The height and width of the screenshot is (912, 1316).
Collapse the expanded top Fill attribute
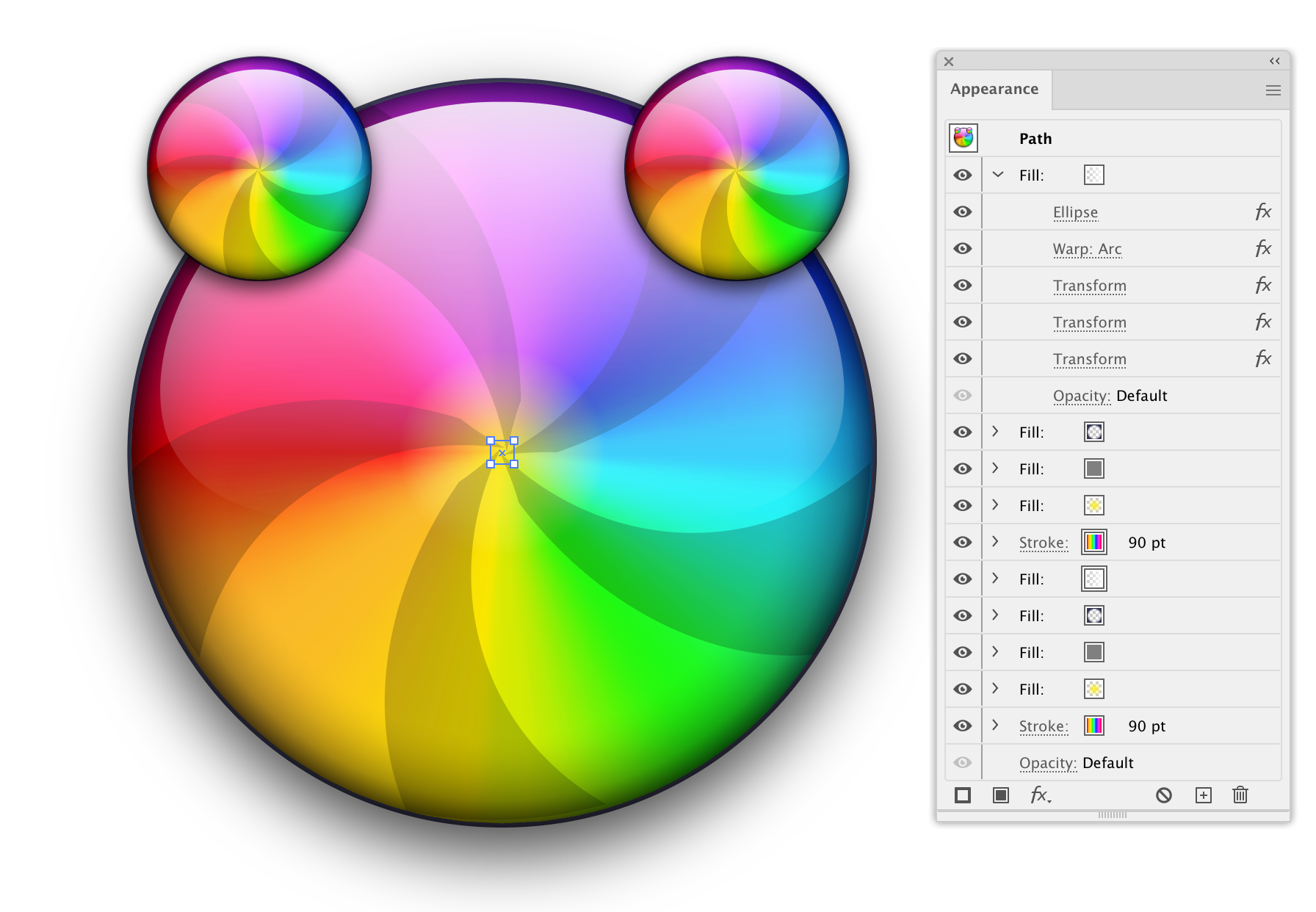point(998,175)
